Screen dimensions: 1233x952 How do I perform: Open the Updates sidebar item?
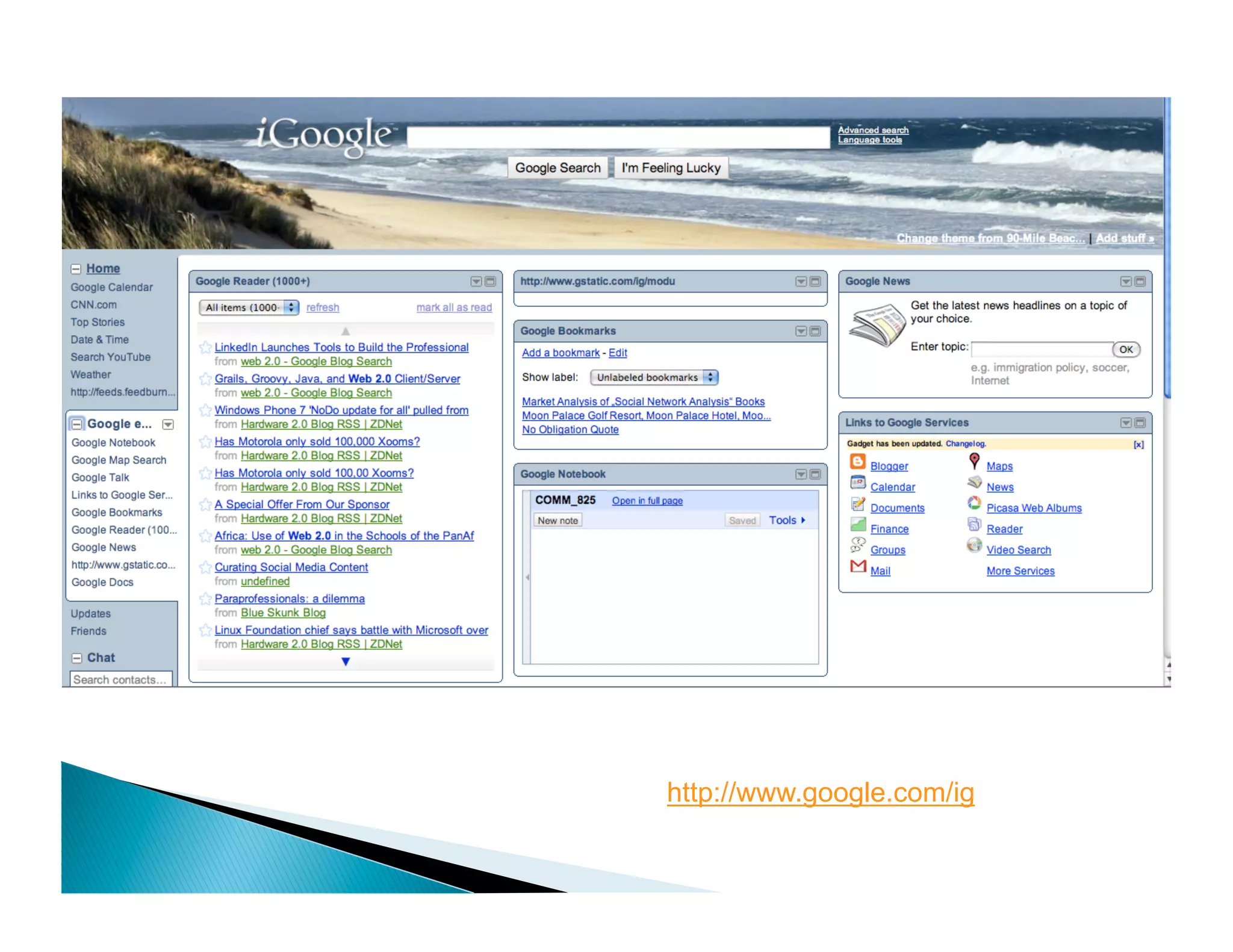(x=90, y=614)
